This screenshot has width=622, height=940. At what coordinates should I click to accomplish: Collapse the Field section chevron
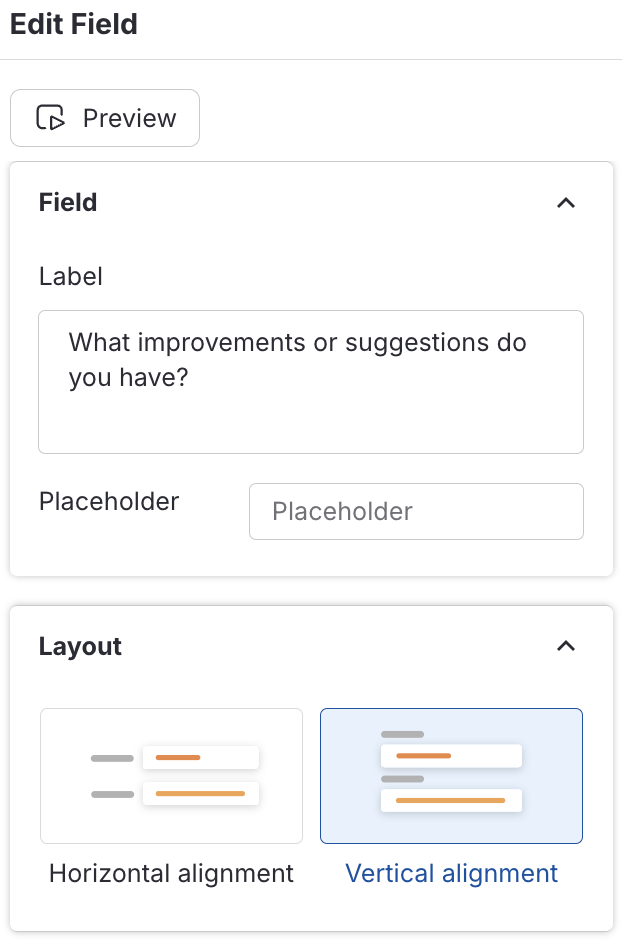pyautogui.click(x=566, y=203)
